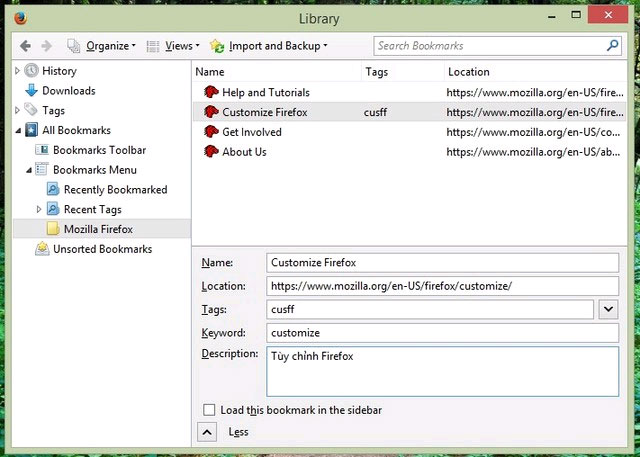This screenshot has height=457, width=640.
Task: Click the Less button to collapse details
Action: (205, 432)
